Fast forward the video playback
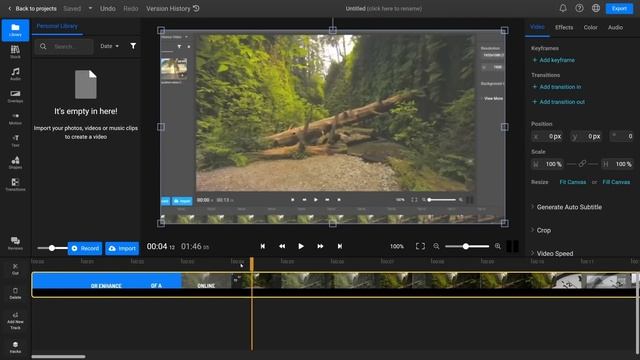Screen dimensions: 640x360 pos(320,246)
